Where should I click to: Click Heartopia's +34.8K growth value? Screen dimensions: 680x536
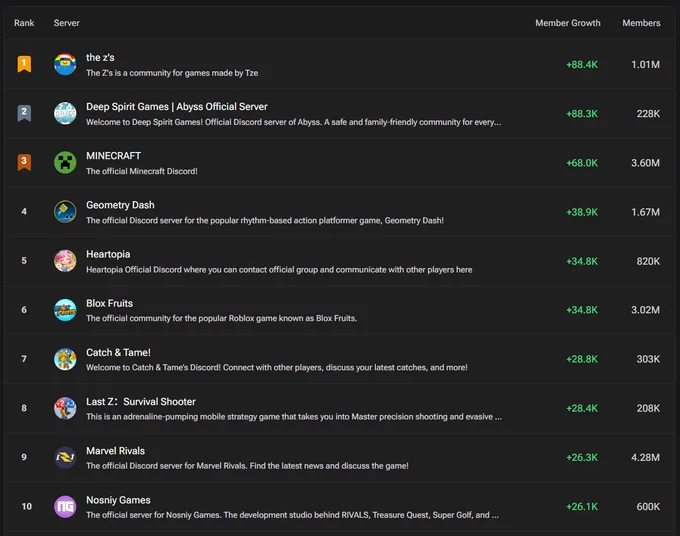582,261
